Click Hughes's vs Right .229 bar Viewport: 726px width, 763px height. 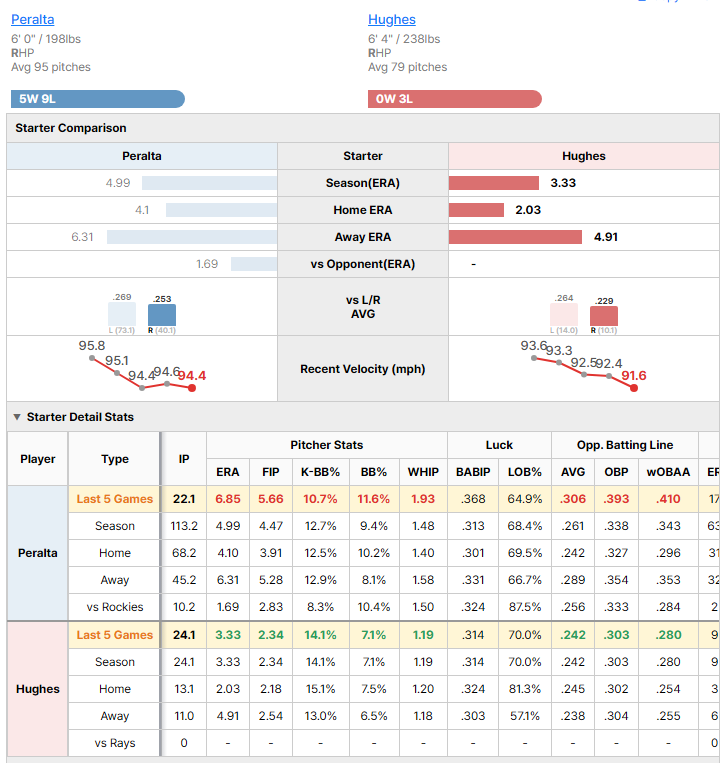604,316
